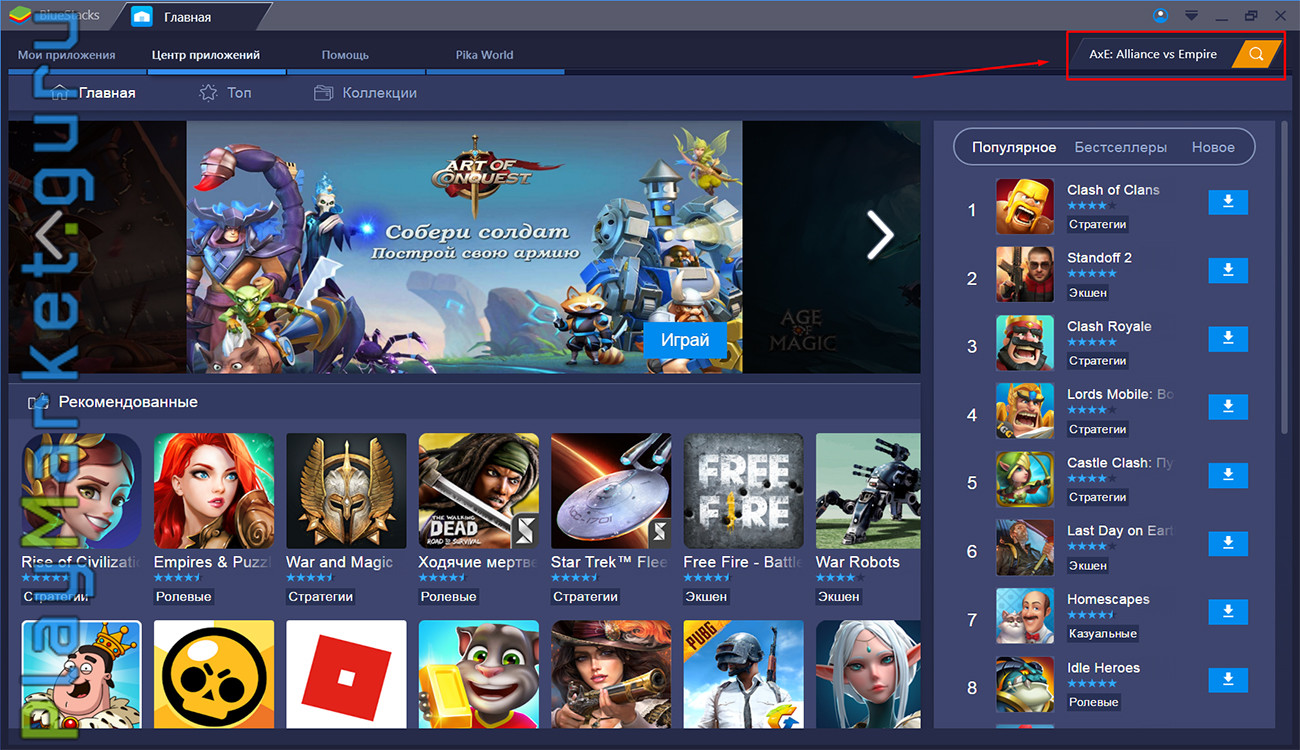Click the Idle Heroes title text
This screenshot has height=750, width=1300.
point(1103,667)
